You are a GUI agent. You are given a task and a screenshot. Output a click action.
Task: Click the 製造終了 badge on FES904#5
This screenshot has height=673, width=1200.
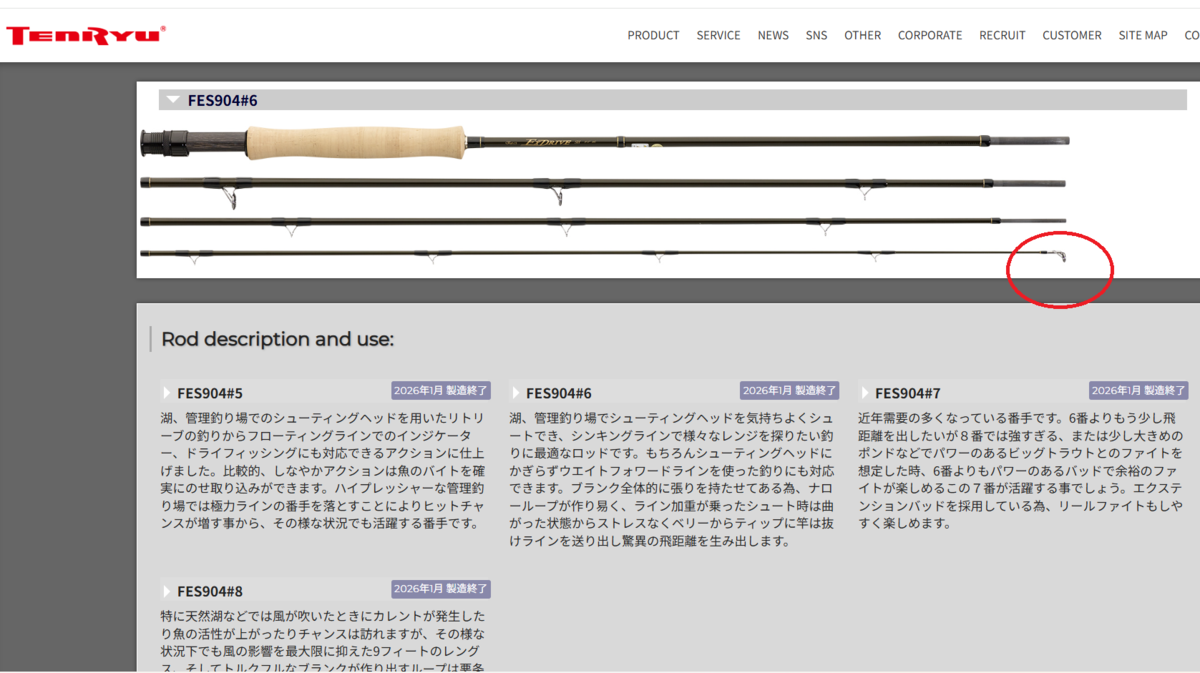441,390
